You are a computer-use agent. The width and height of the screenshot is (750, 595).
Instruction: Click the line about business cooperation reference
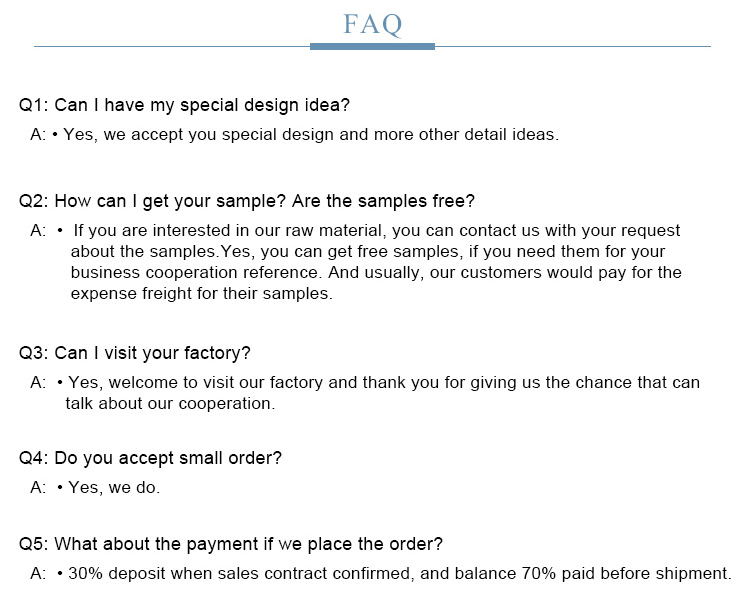[x=376, y=272]
